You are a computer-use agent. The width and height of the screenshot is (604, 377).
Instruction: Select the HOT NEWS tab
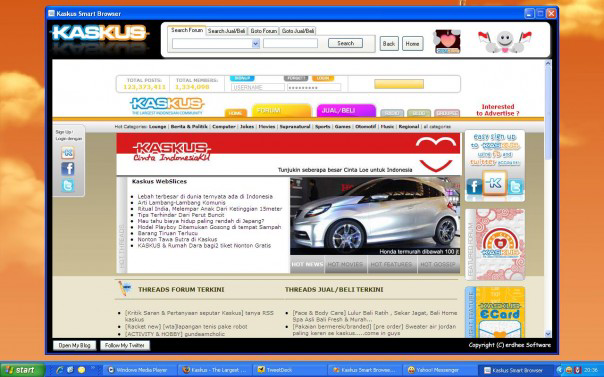click(307, 264)
